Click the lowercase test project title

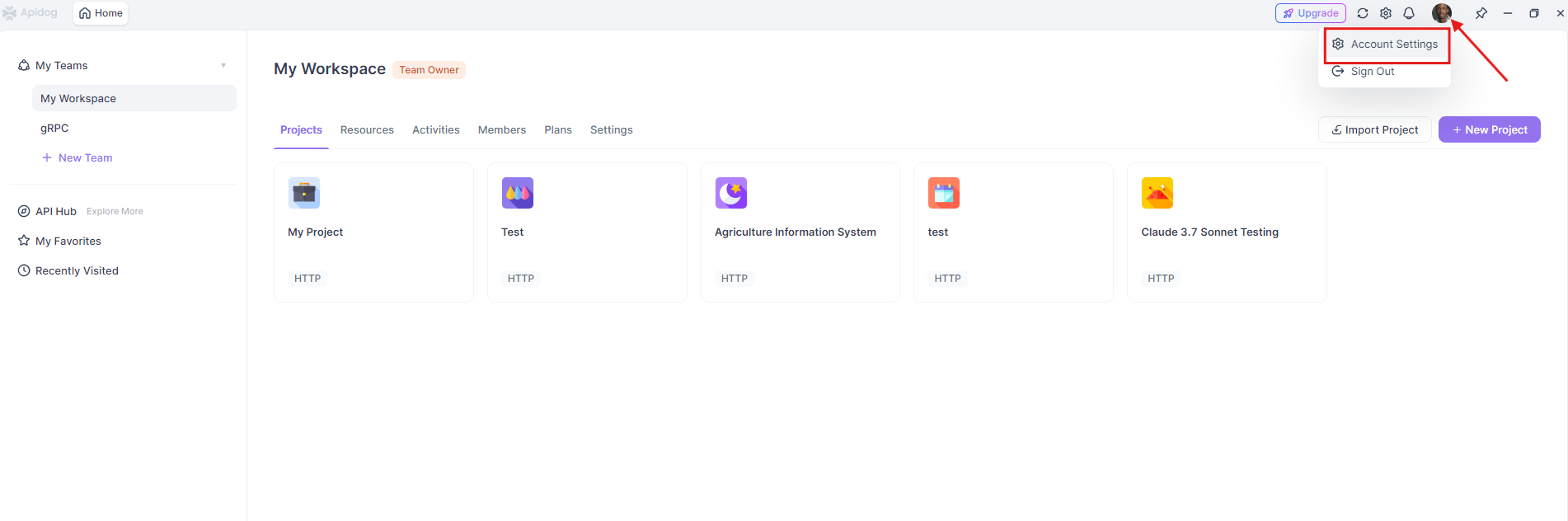938,232
